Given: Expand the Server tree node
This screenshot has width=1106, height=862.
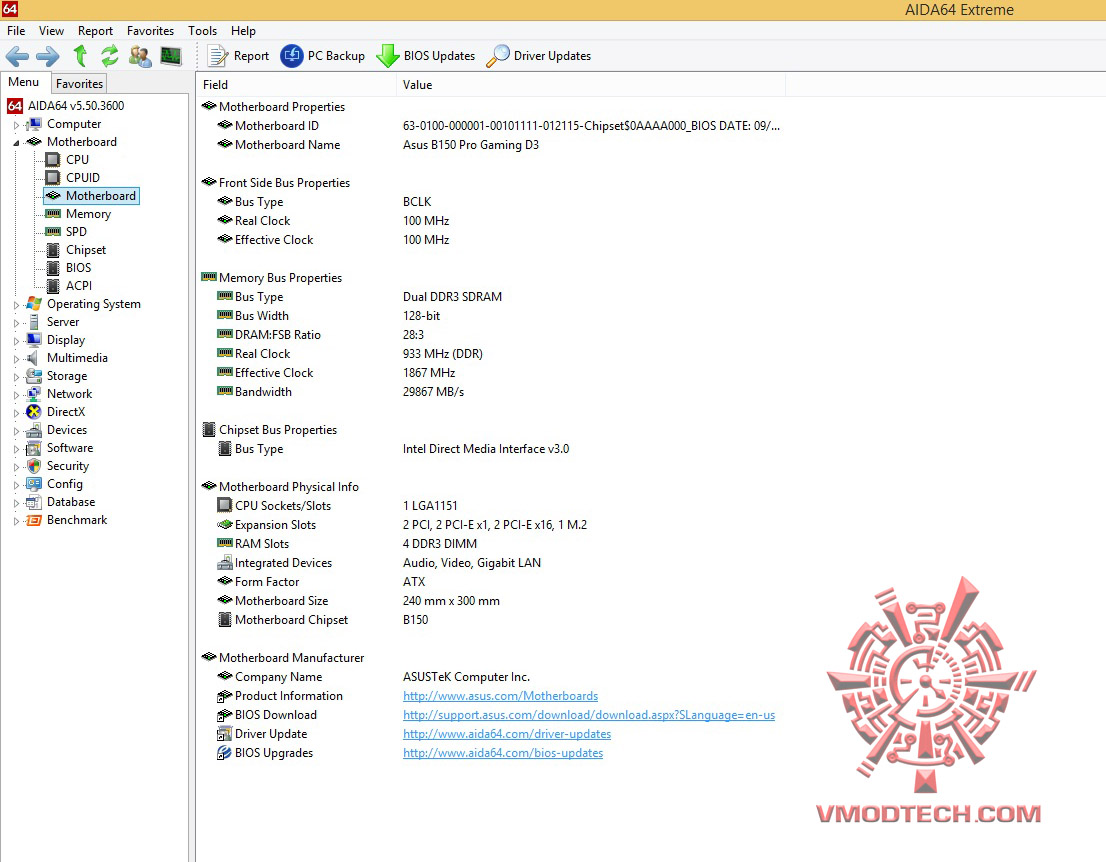Looking at the screenshot, I should pos(16,323).
